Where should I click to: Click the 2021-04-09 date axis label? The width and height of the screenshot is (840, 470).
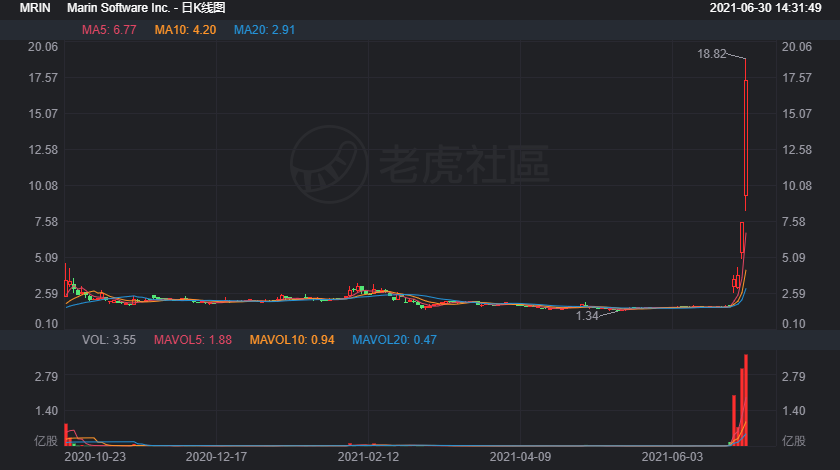520,457
